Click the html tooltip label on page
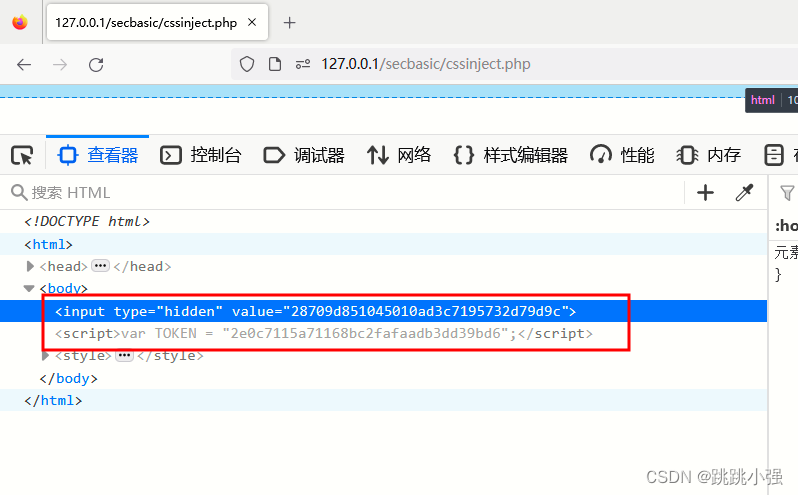798x495 pixels. (x=762, y=100)
